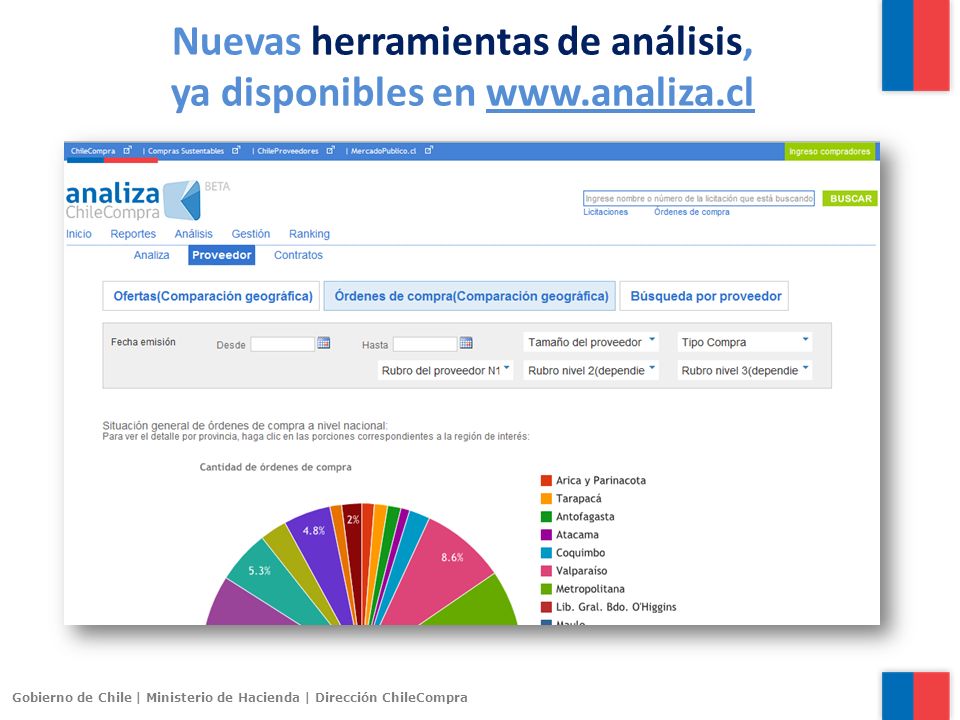Switch to Ofertas(Comparación geográfica) tab
Image resolution: width=960 pixels, height=720 pixels.
(x=212, y=296)
